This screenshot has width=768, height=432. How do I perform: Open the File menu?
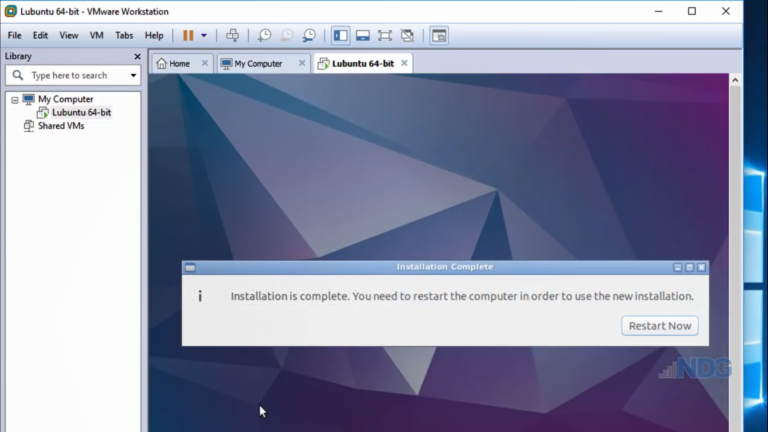14,35
